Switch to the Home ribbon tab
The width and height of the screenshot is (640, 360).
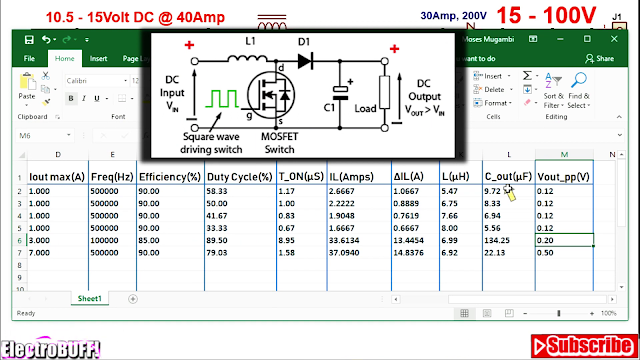point(64,58)
